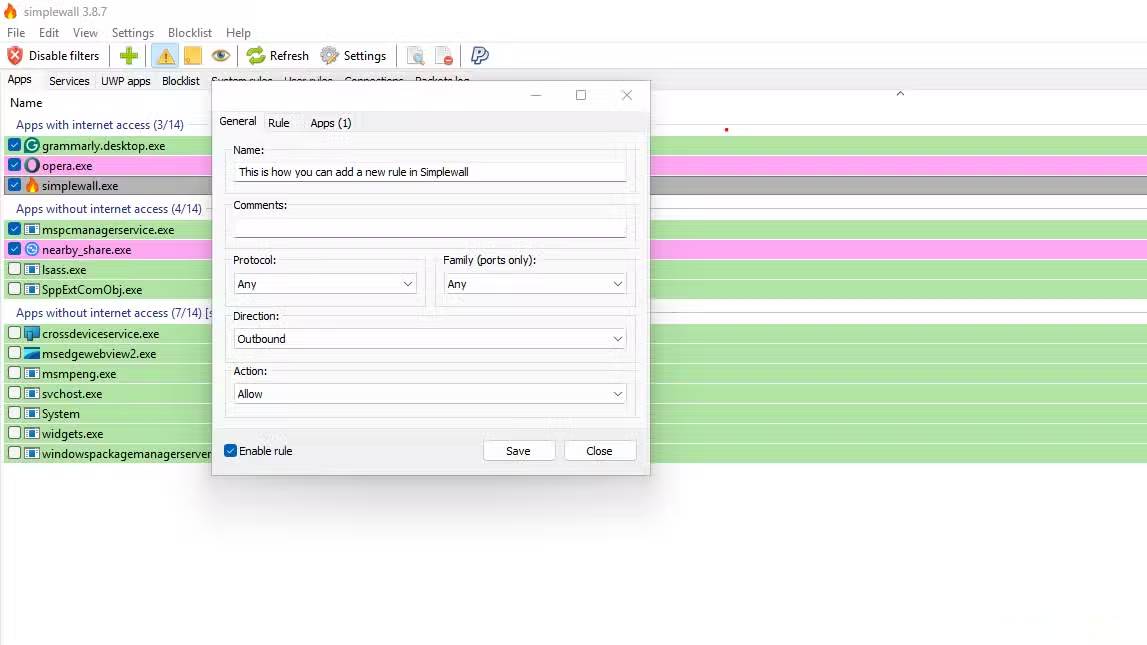Image resolution: width=1147 pixels, height=645 pixels.
Task: Open the Edit menu
Action: pyautogui.click(x=49, y=33)
